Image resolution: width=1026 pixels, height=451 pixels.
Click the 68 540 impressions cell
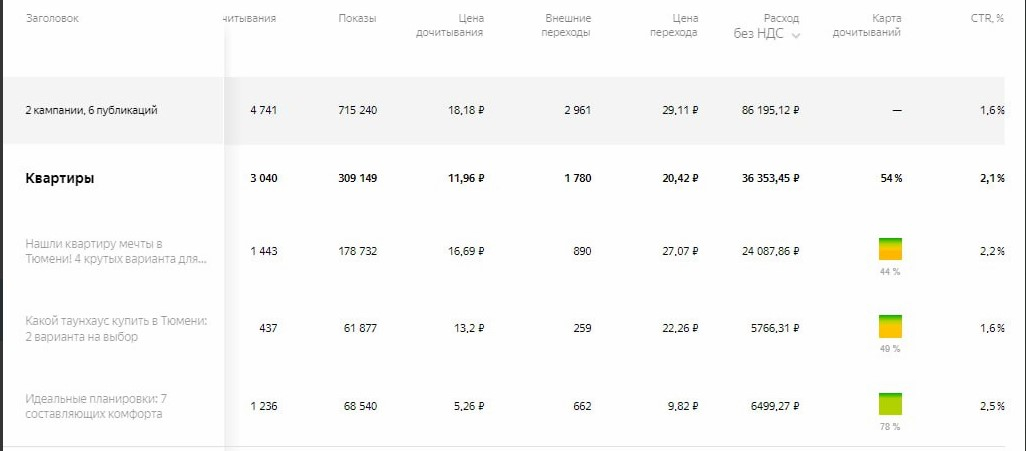(357, 406)
